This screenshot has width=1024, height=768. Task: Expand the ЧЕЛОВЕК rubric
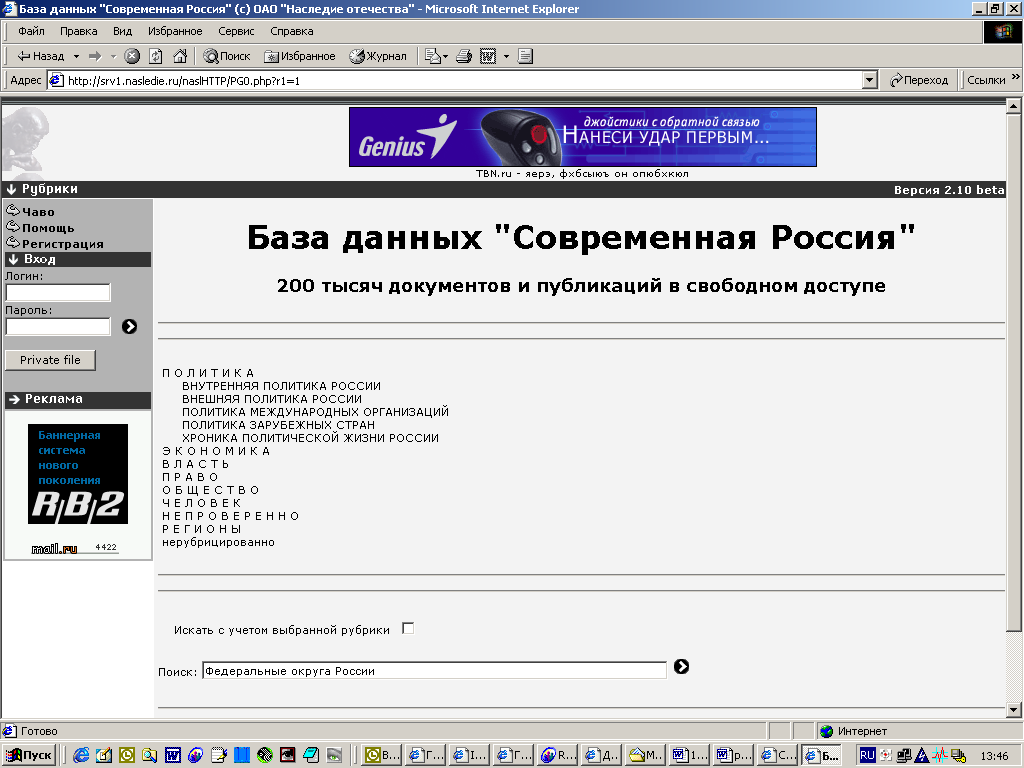tap(202, 504)
